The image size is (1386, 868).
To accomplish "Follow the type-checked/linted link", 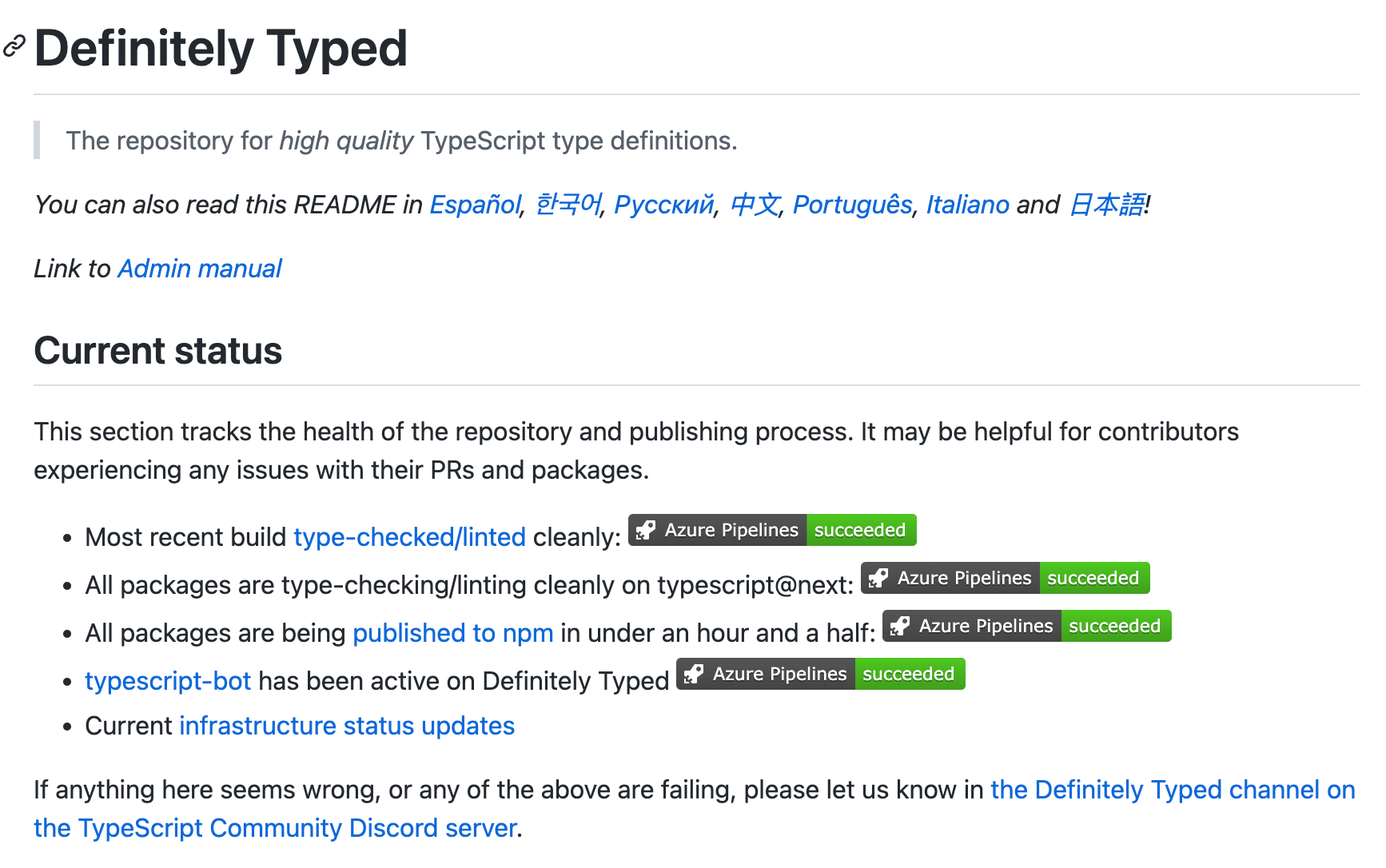I will tap(409, 537).
